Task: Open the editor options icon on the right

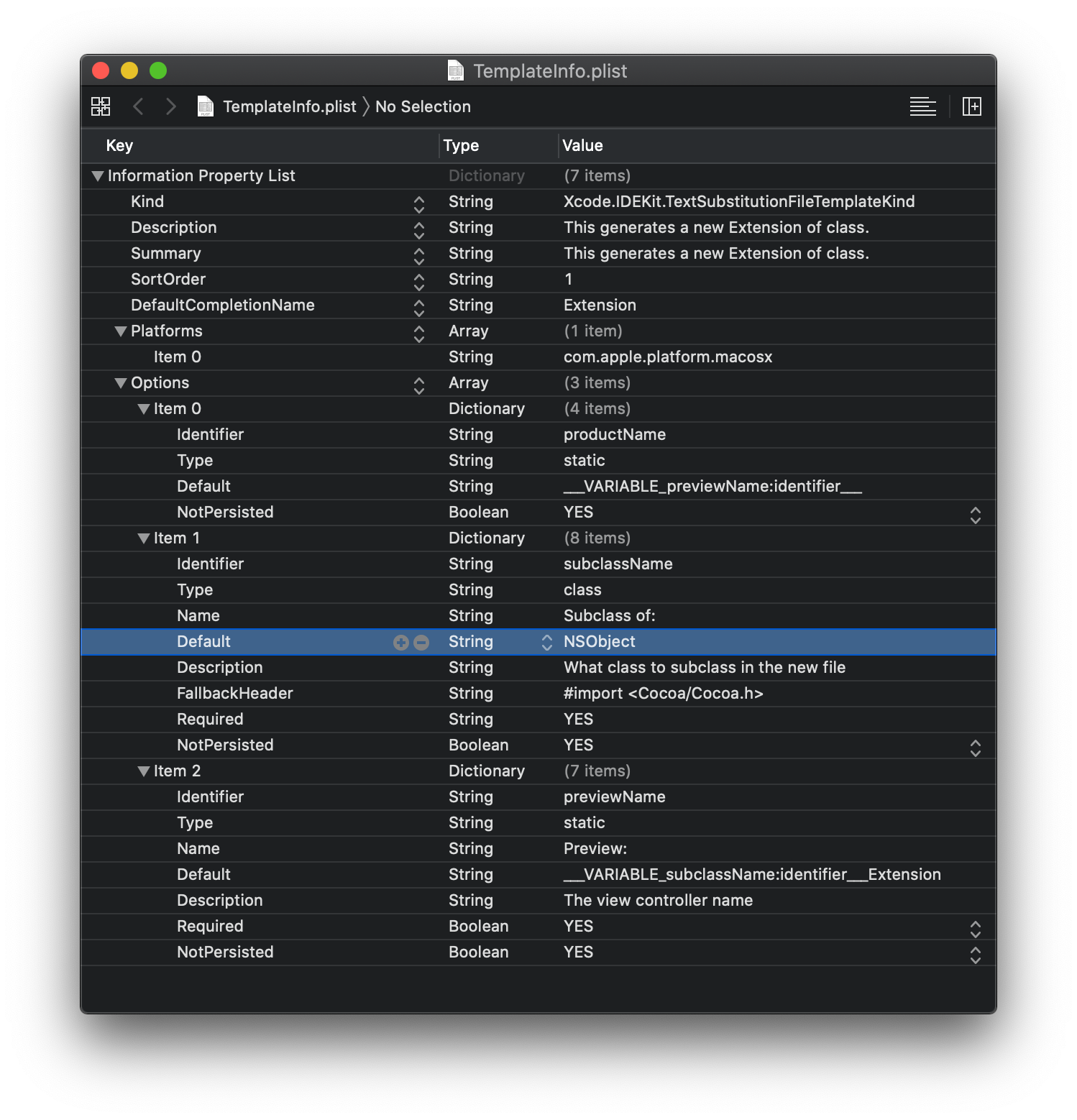Action: coord(922,106)
